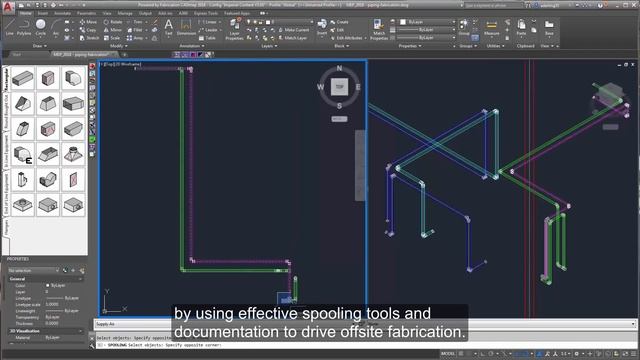Select the Line drawing tool
The image size is (640, 360).
pyautogui.click(x=9, y=27)
